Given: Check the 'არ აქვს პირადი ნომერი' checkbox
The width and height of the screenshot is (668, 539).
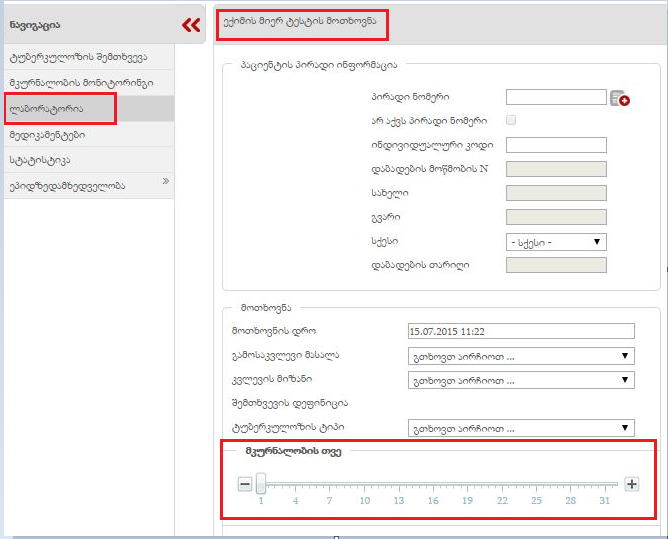Looking at the screenshot, I should 512,120.
